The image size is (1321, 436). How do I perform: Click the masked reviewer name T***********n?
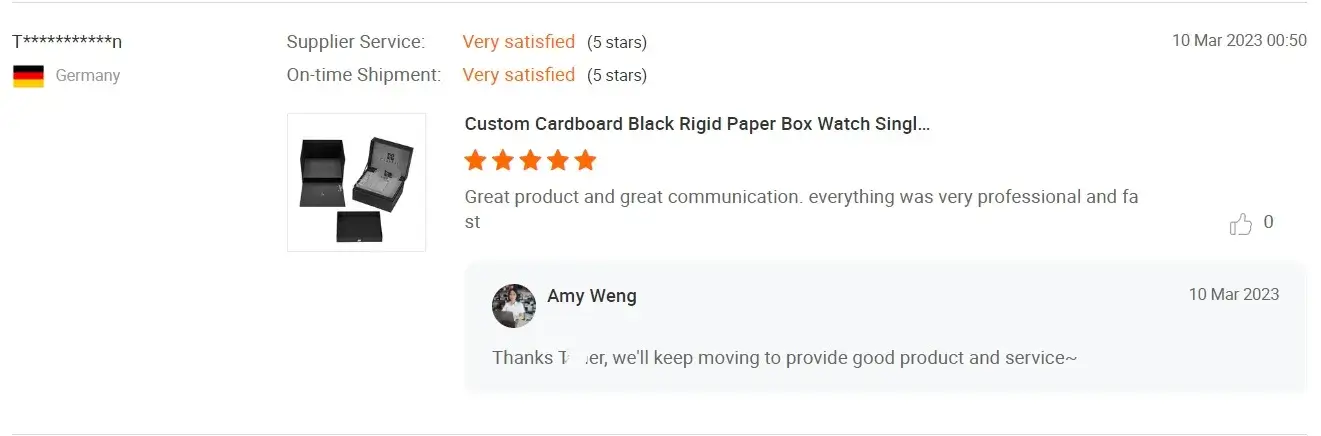tap(68, 42)
